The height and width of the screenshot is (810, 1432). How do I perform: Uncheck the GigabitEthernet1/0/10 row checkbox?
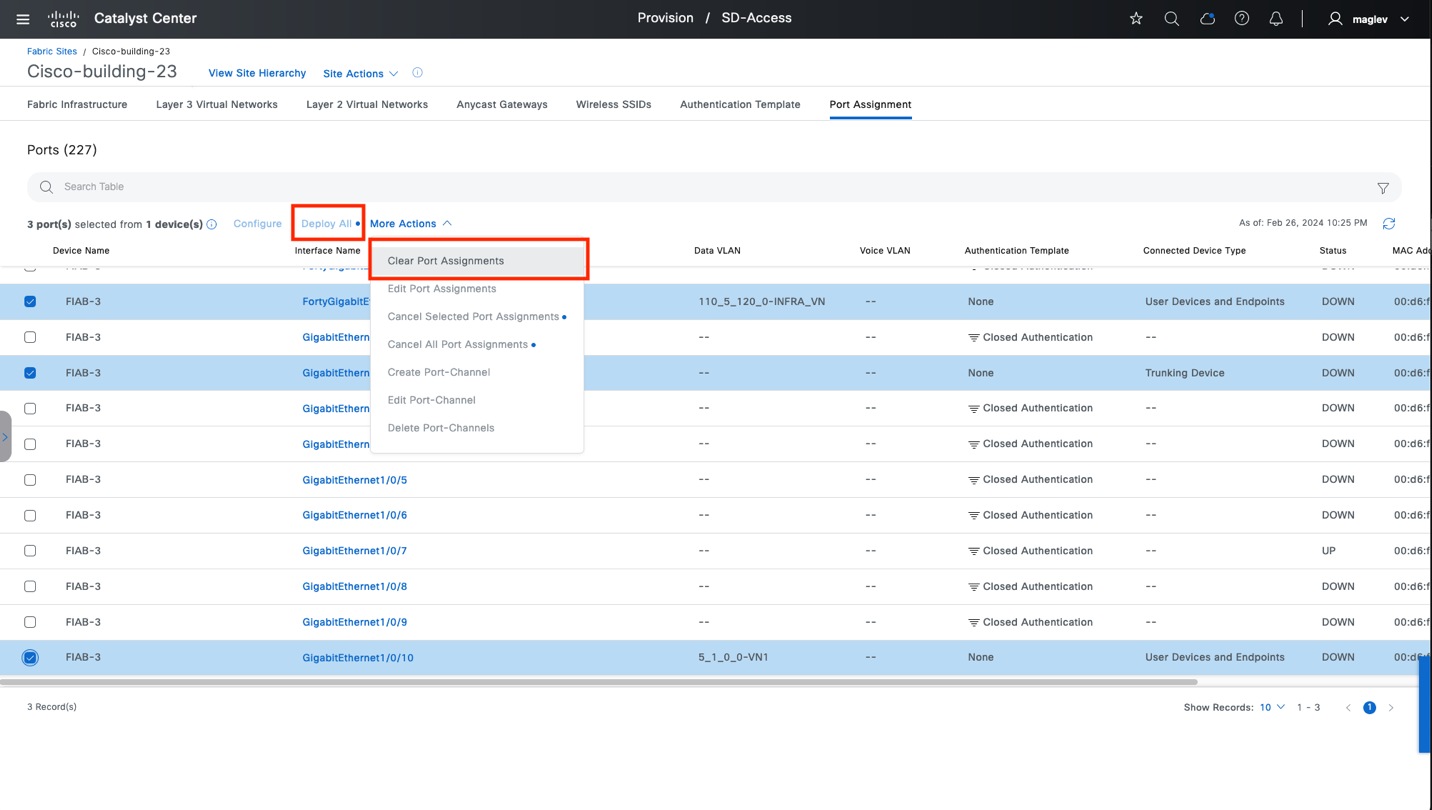(30, 658)
